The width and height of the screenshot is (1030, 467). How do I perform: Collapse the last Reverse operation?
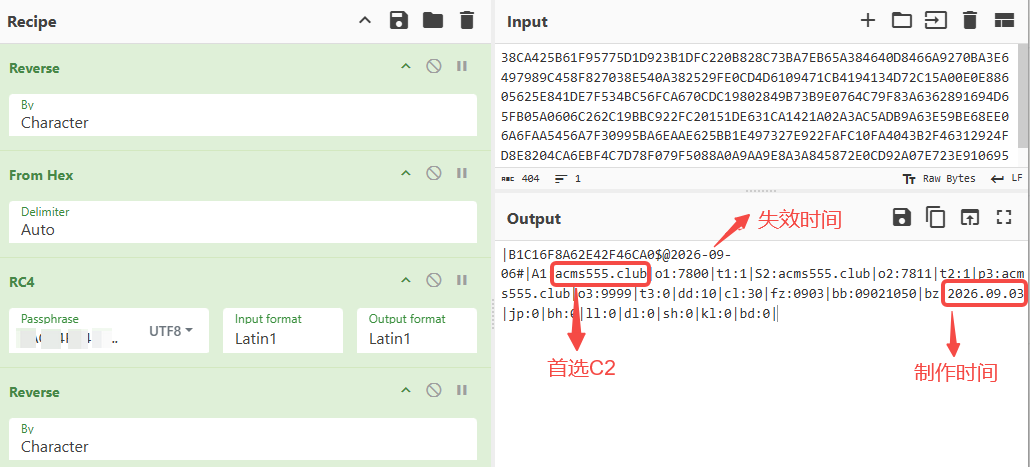(406, 390)
